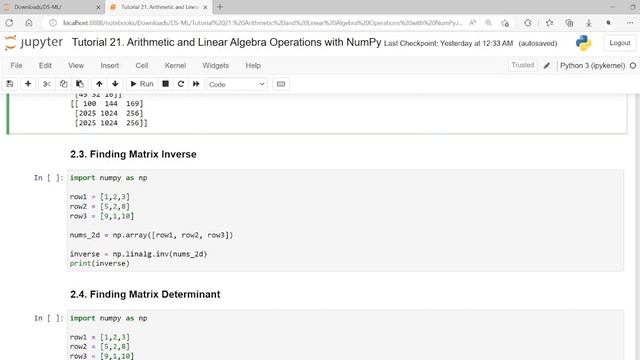Save and checkpoint the notebook
Screen dimensions: 640x360
10,84
